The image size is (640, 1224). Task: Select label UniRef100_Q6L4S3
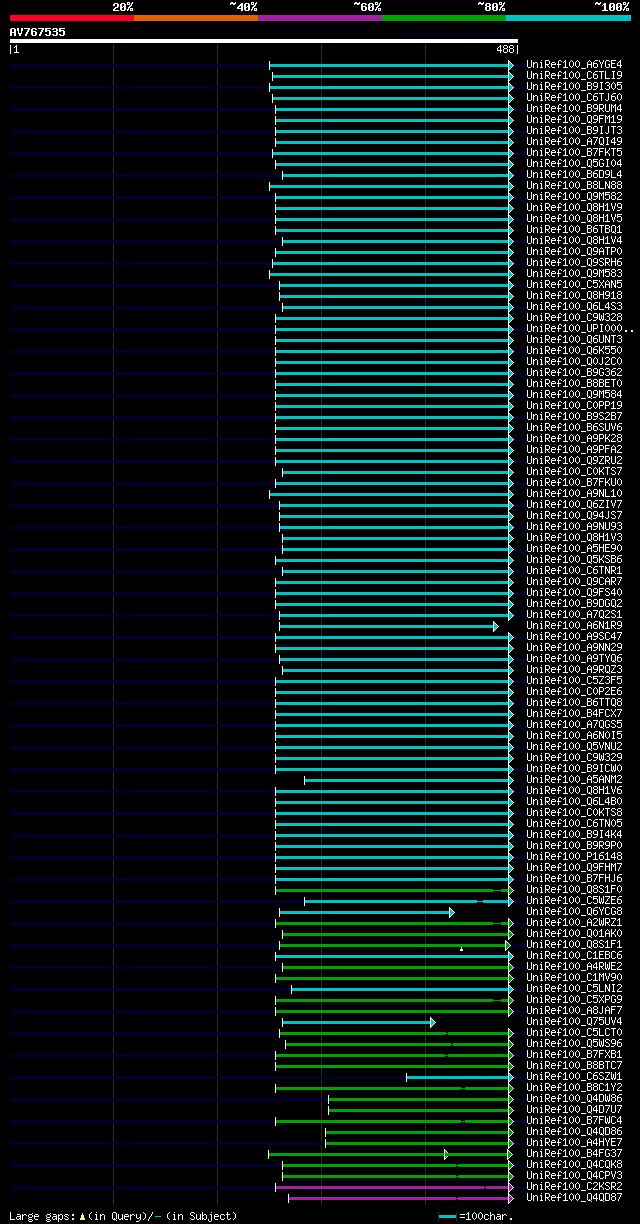tap(574, 306)
